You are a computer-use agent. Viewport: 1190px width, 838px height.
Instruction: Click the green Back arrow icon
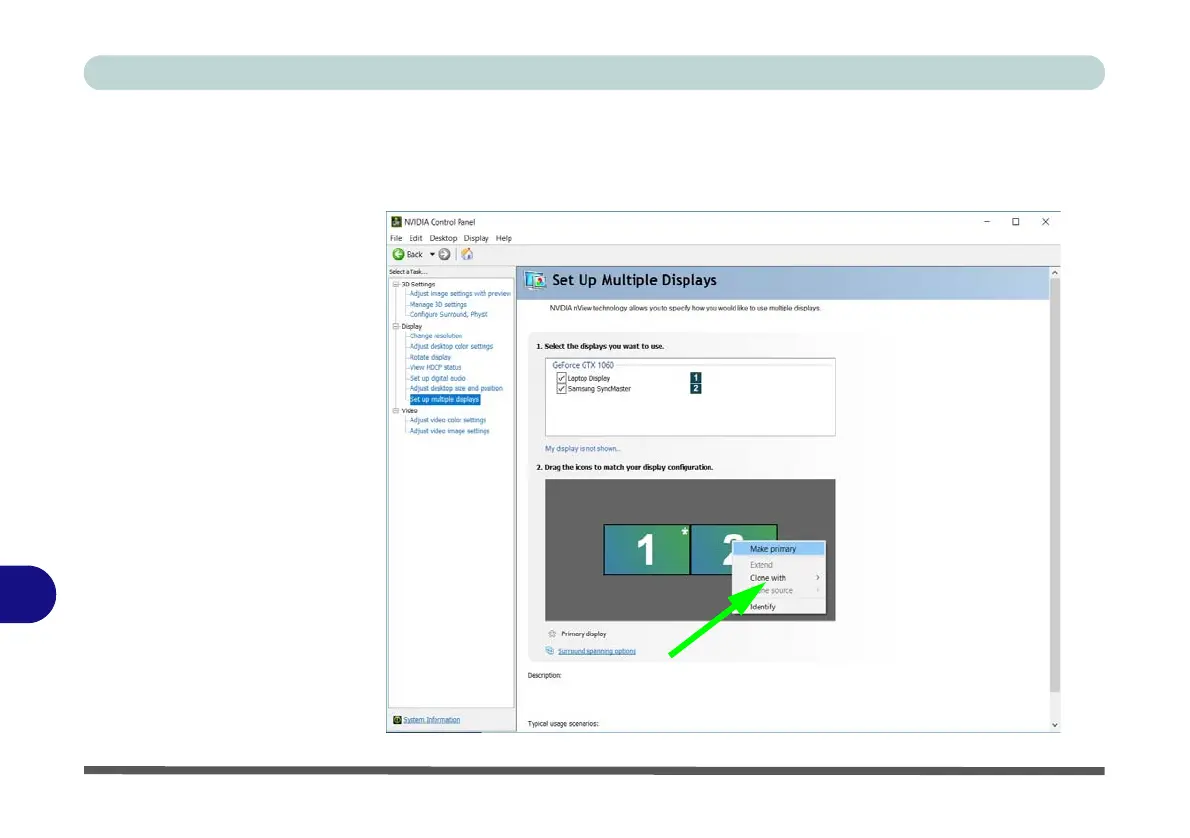pos(398,254)
